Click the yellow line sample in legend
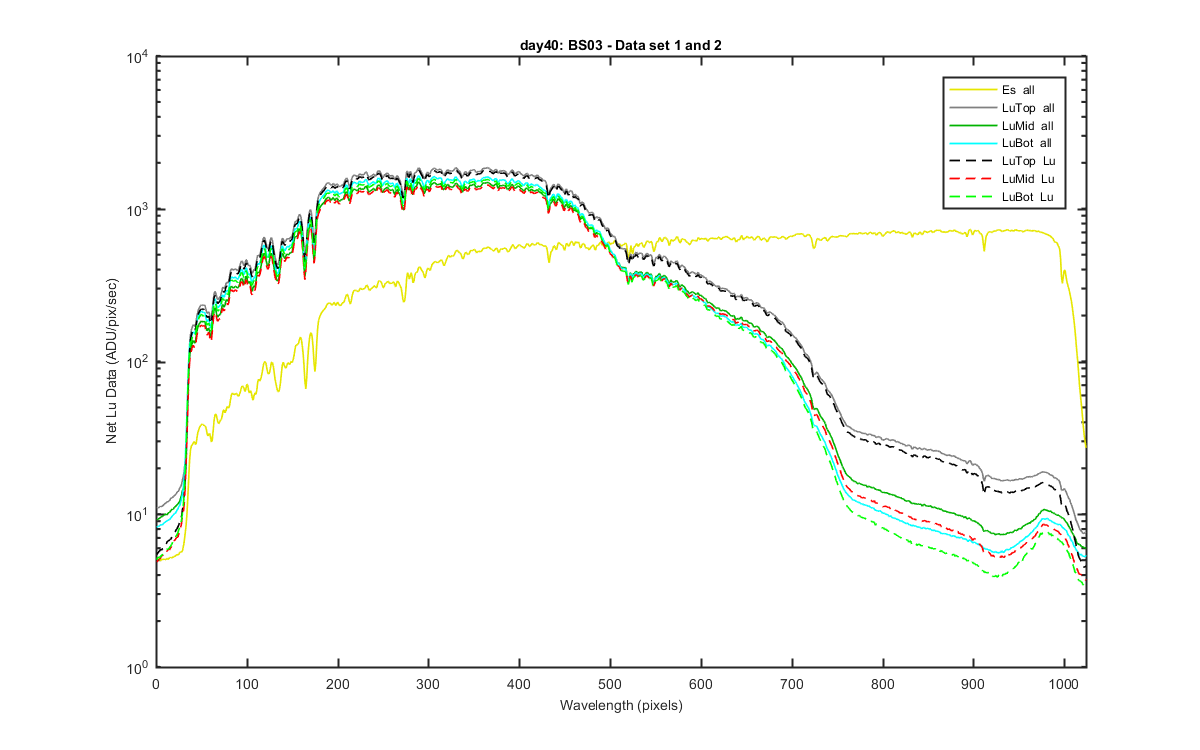This screenshot has width=1200, height=750. [x=973, y=90]
